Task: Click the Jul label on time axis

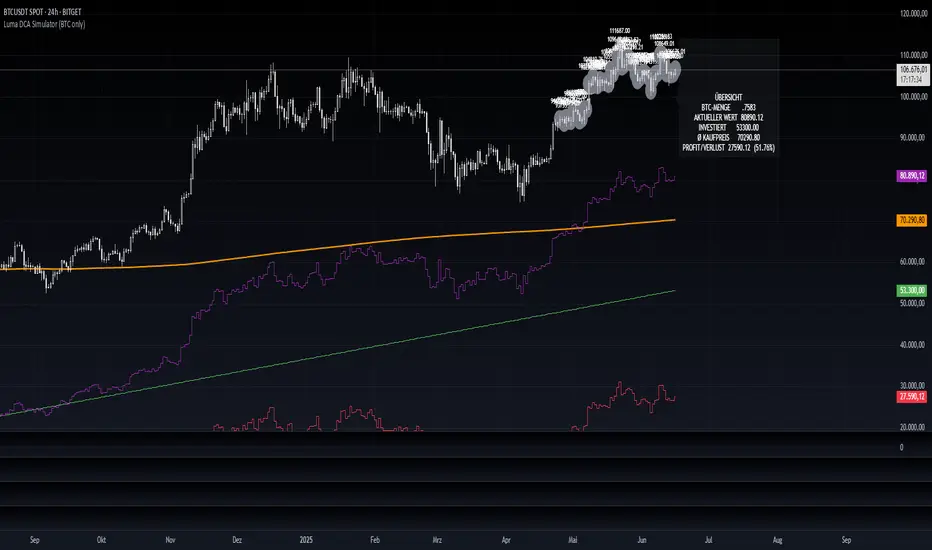Action: click(709, 540)
